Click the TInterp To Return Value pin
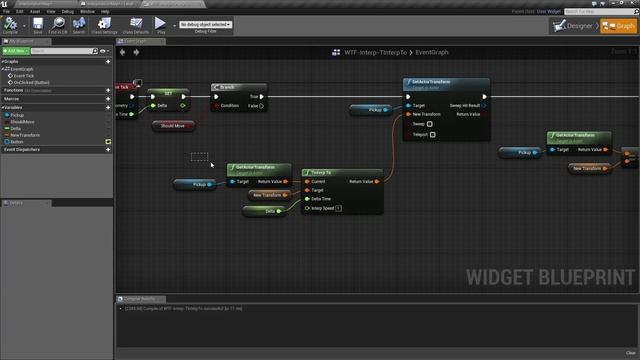The image size is (640, 360). pos(377,181)
